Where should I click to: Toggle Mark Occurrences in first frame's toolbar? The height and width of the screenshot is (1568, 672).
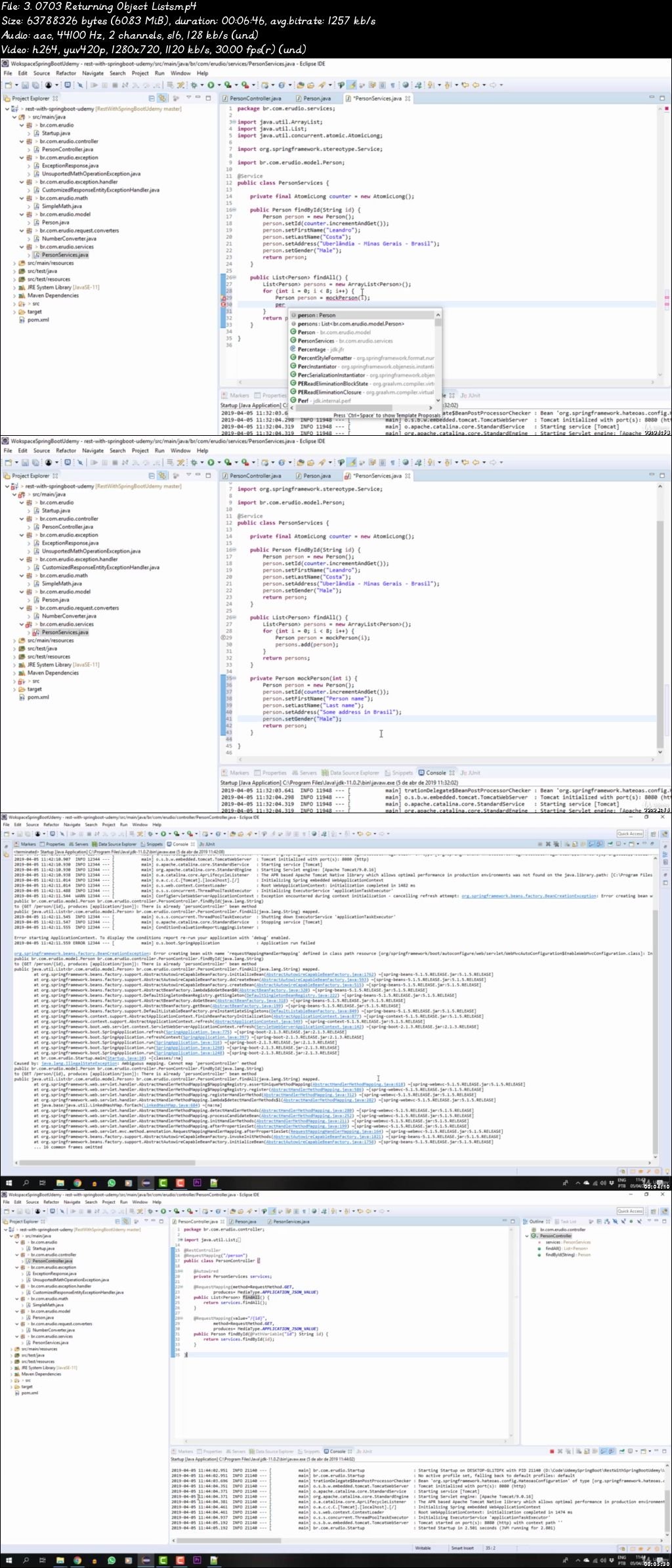point(352,85)
